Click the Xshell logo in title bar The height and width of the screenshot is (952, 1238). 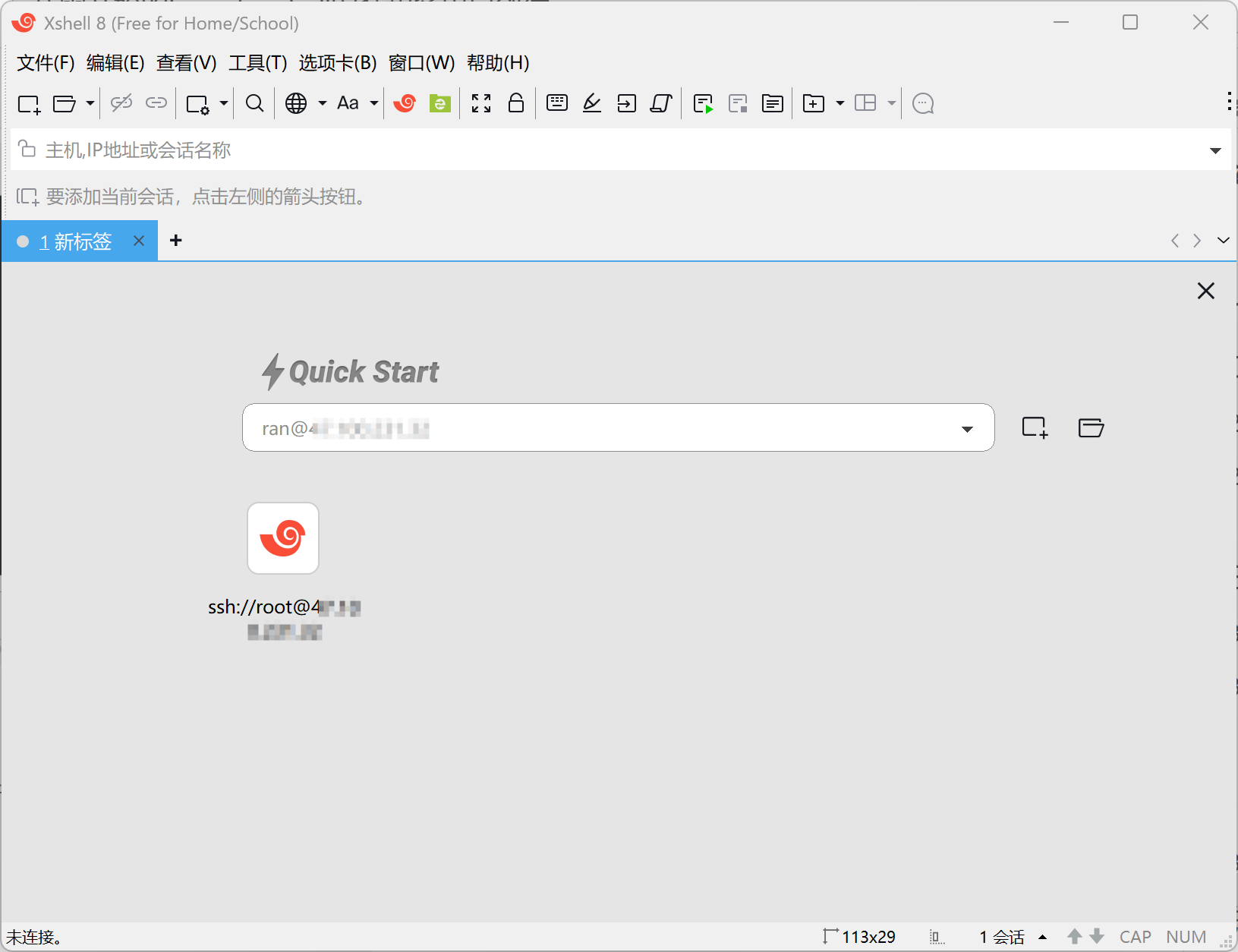click(x=24, y=23)
